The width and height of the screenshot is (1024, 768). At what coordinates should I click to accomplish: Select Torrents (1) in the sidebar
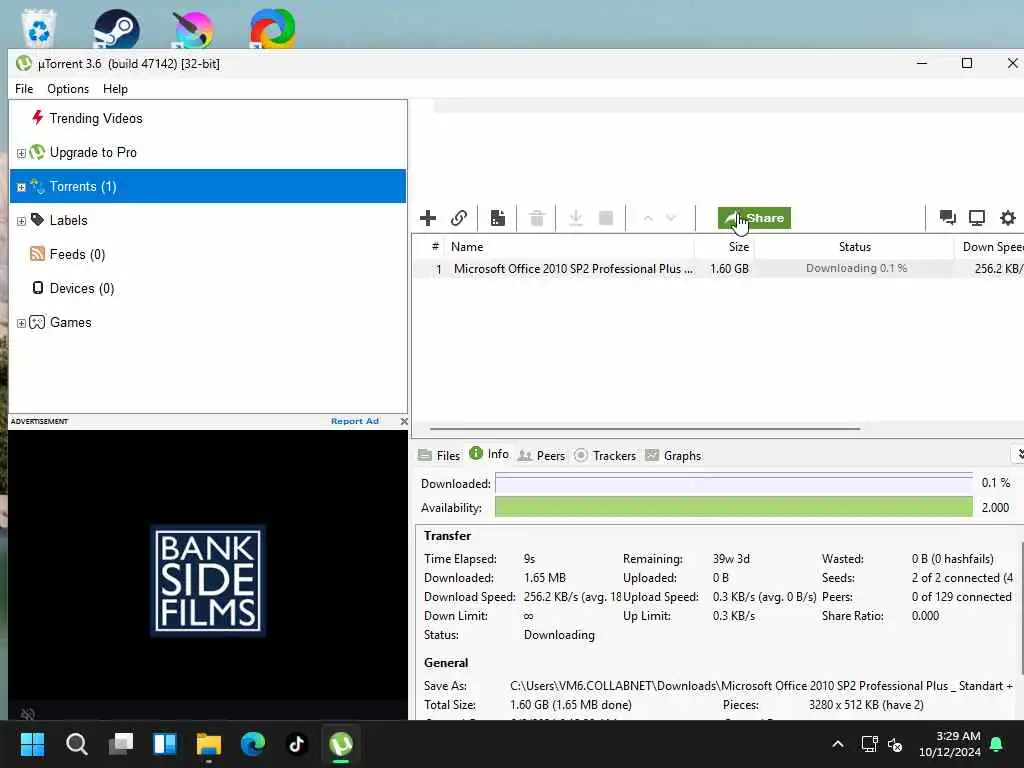point(208,186)
